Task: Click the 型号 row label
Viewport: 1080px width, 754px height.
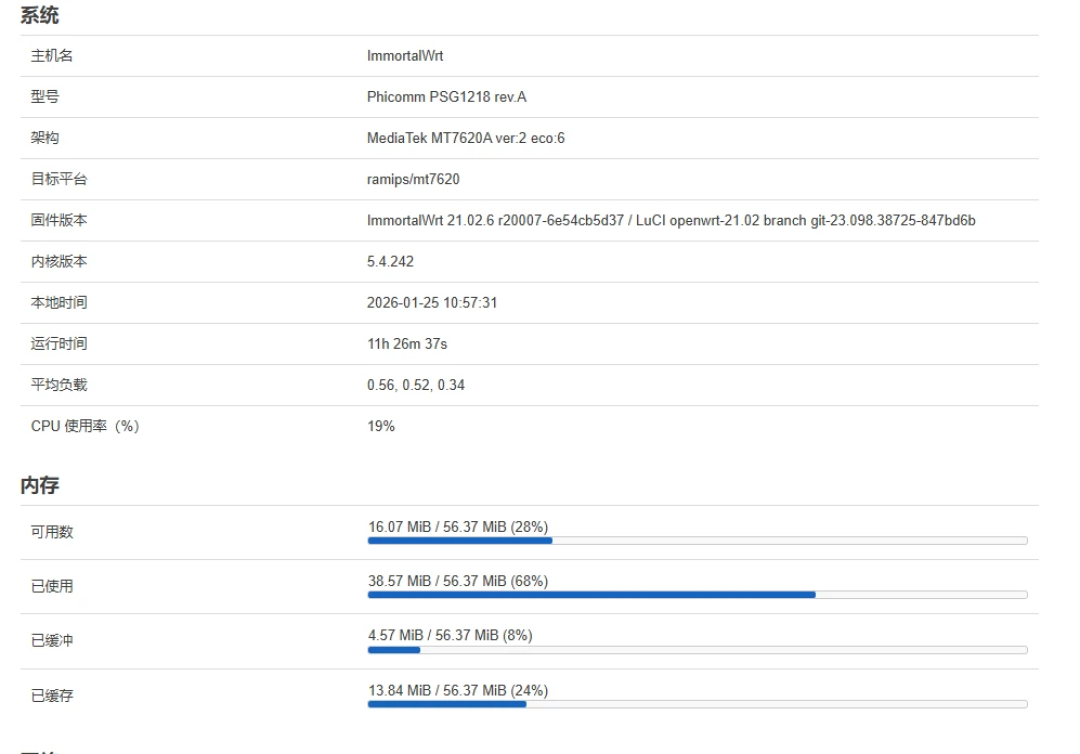Action: coord(45,97)
